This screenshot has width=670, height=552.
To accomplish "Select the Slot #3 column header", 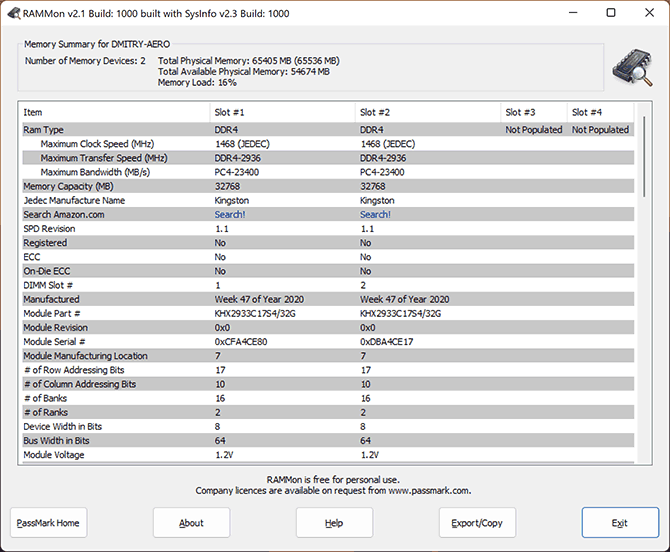I will 533,112.
